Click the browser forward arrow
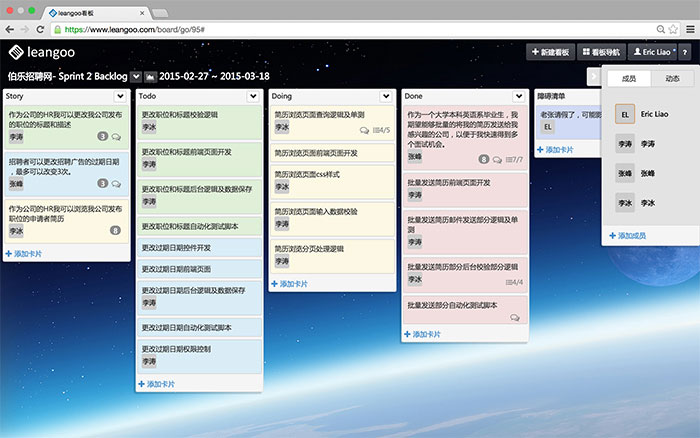700x438 pixels. (x=25, y=29)
